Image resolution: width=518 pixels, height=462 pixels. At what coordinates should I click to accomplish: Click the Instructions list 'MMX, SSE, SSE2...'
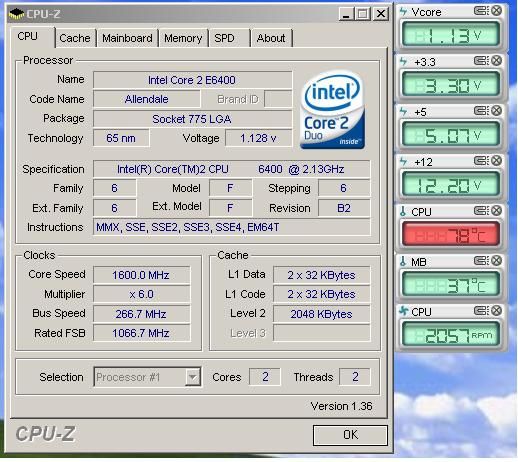coord(231,227)
